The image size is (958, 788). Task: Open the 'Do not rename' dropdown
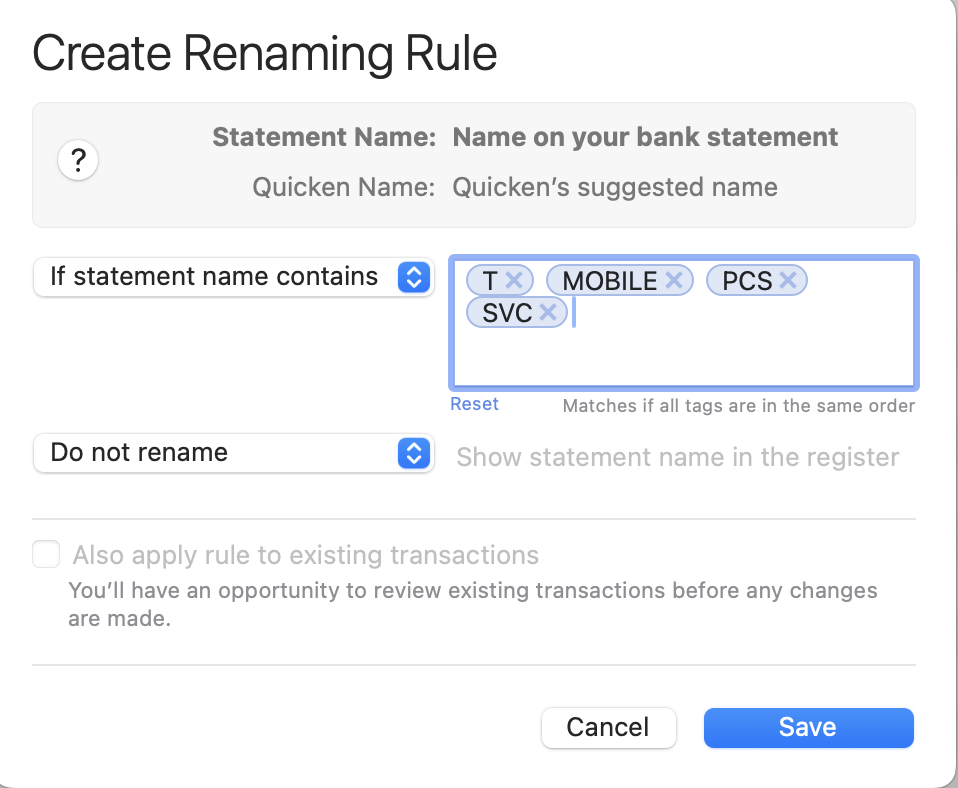214,453
